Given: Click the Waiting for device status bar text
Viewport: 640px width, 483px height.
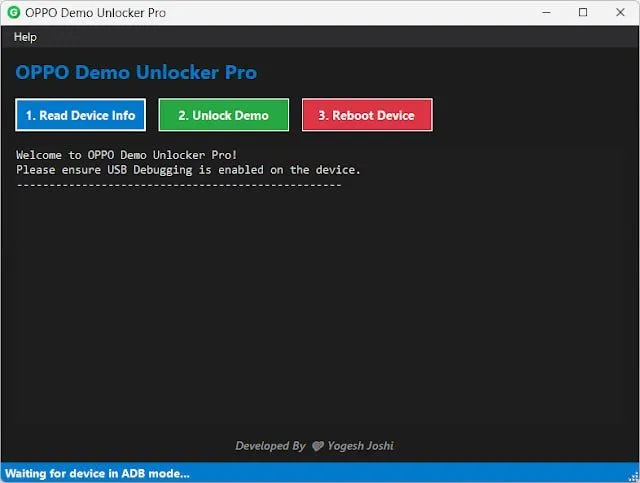Looking at the screenshot, I should (x=97, y=473).
